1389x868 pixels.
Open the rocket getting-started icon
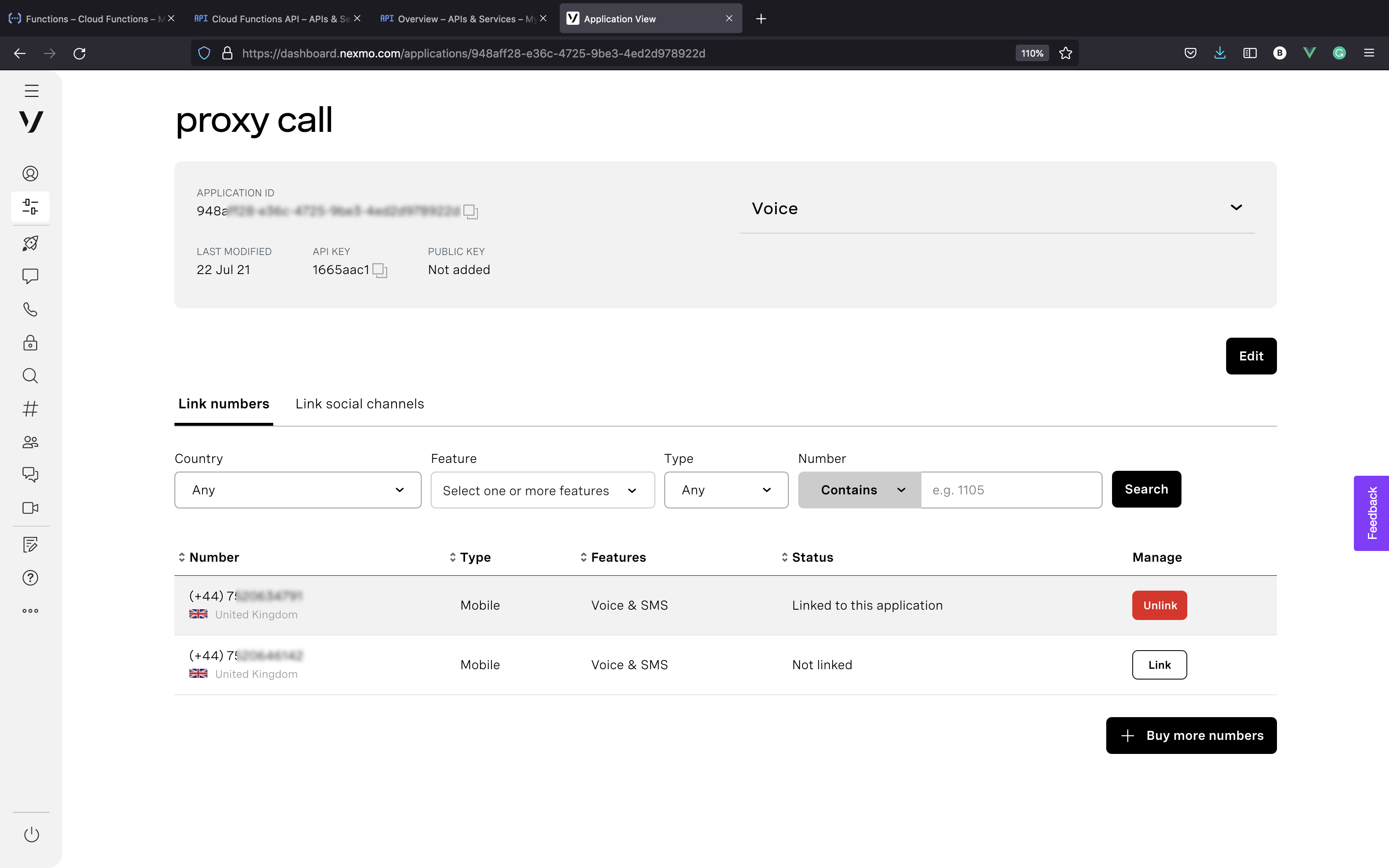click(31, 243)
